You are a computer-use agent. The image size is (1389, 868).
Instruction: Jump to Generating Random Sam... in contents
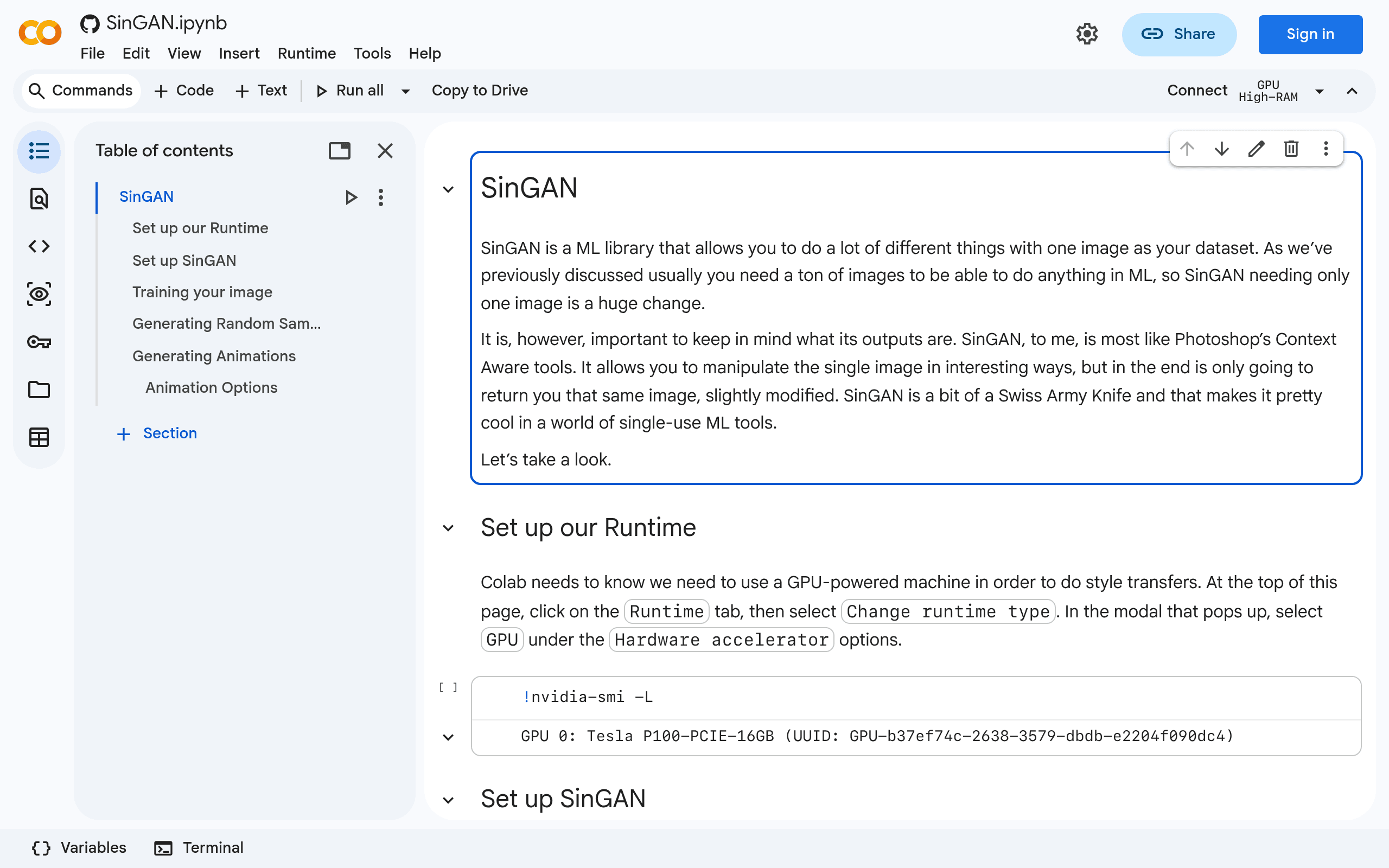[227, 324]
